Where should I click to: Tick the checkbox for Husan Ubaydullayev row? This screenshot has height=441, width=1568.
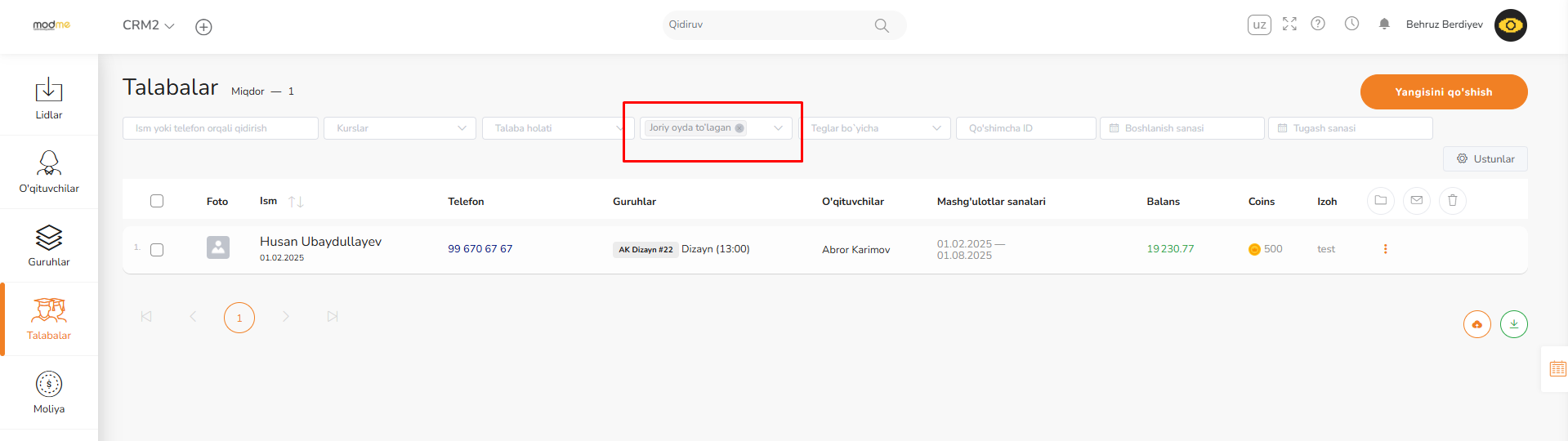point(157,250)
